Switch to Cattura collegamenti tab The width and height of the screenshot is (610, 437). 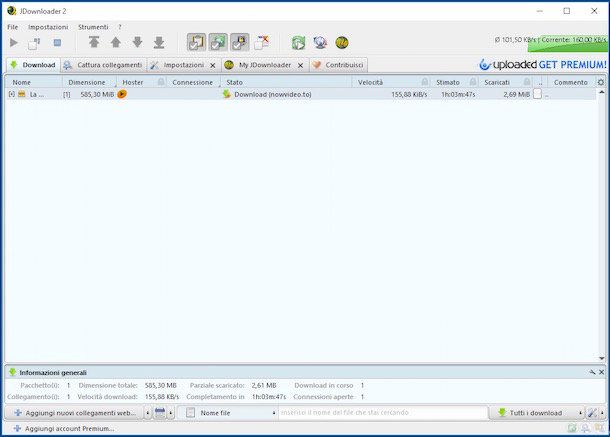(x=103, y=65)
